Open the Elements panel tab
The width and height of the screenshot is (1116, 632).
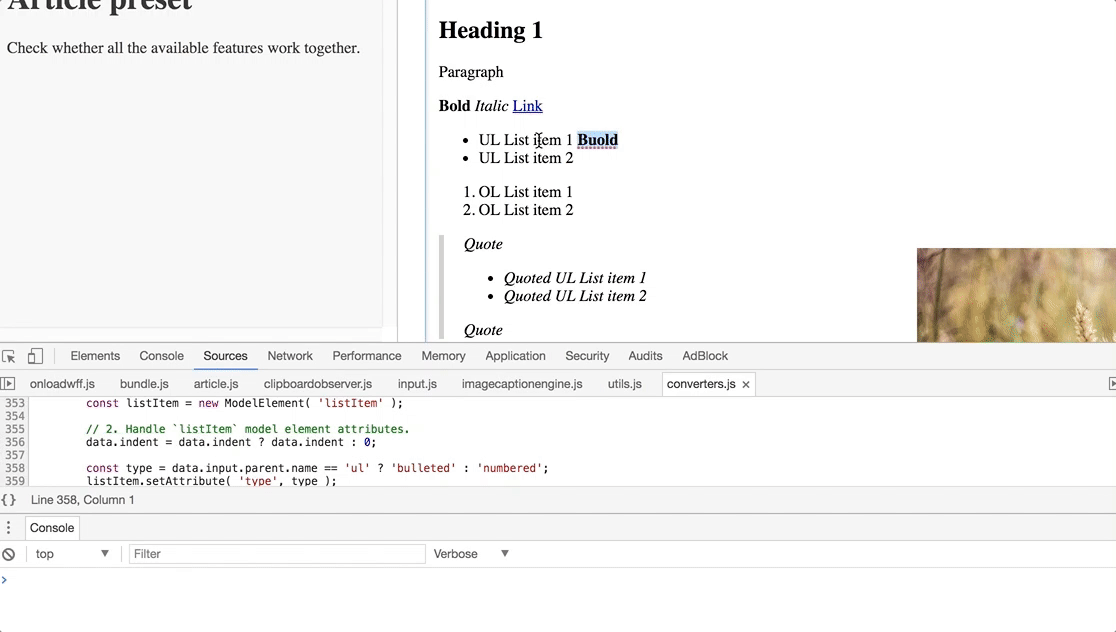[x=95, y=356]
